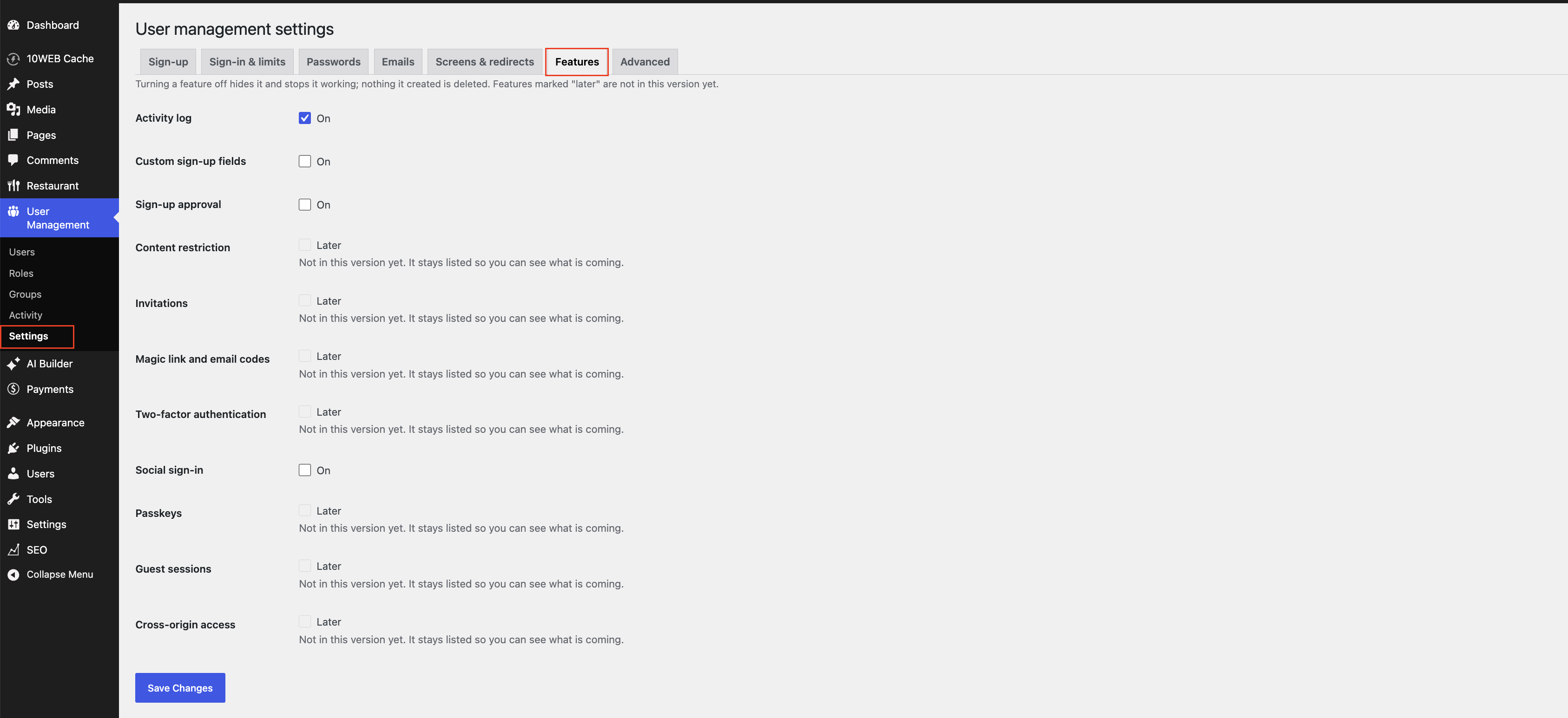The width and height of the screenshot is (1568, 718).
Task: Enable the Social sign-in checkbox
Action: (x=305, y=470)
